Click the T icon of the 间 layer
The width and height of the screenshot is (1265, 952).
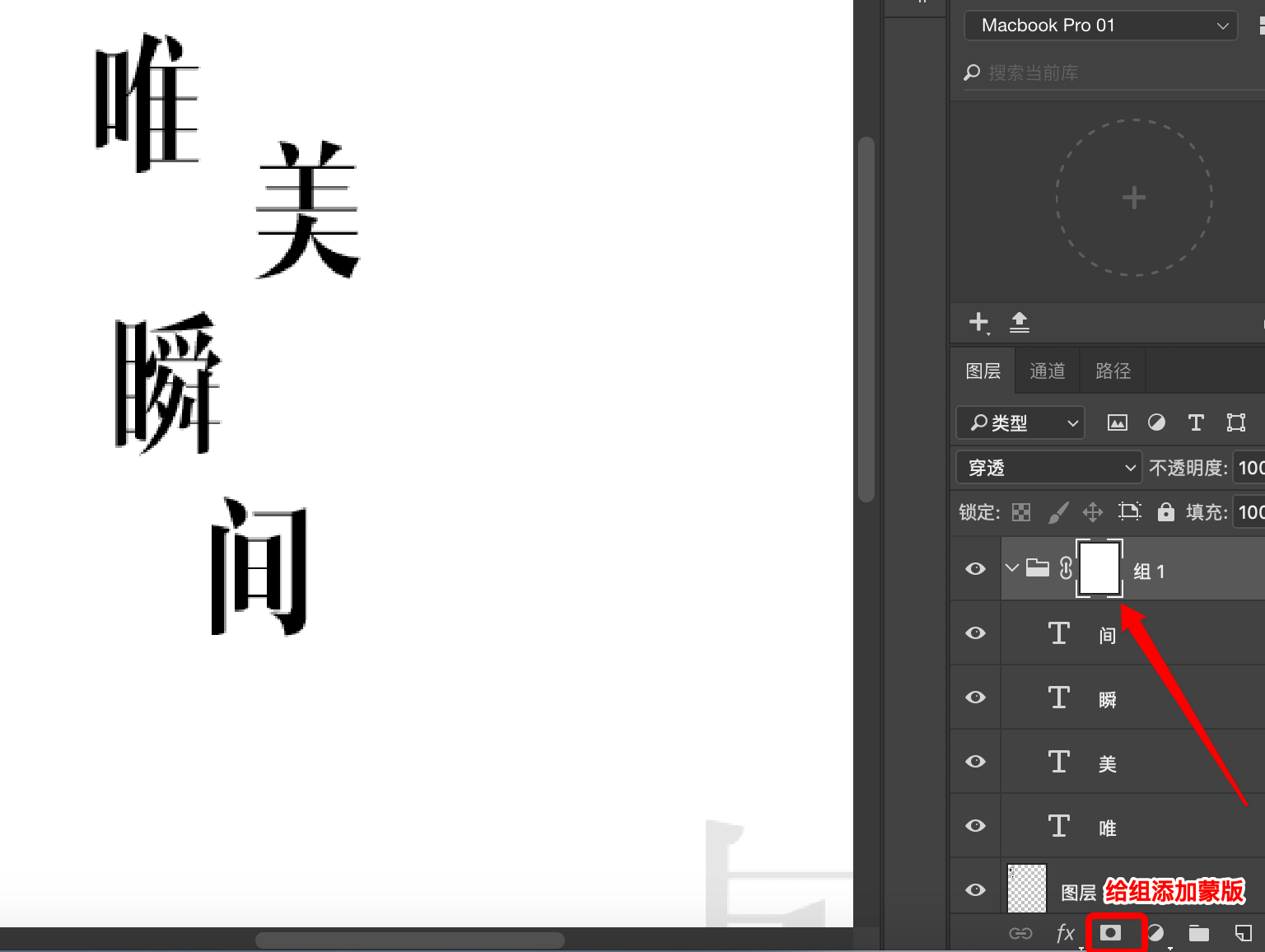[x=1059, y=633]
